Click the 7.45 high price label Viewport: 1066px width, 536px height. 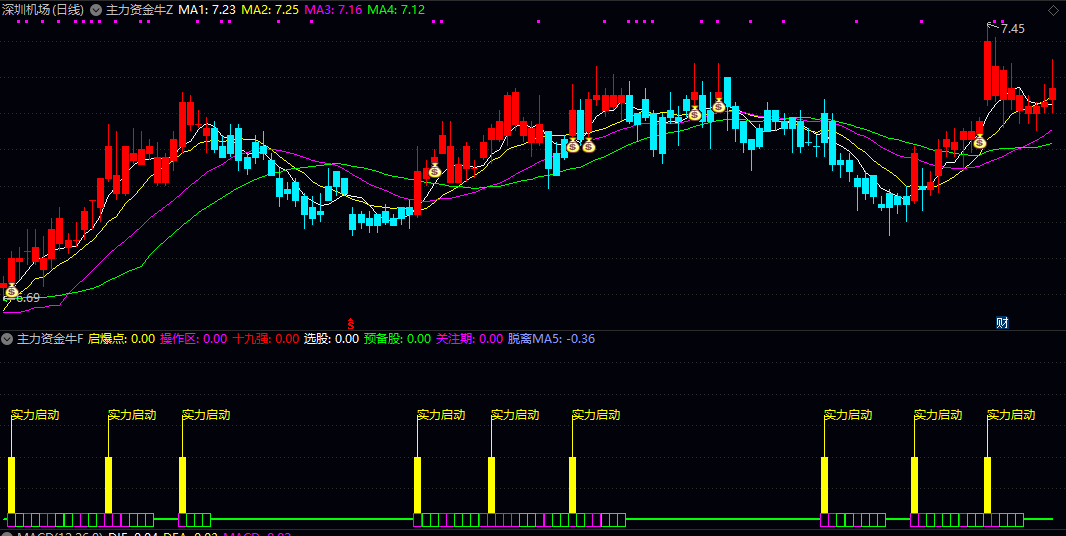[x=1012, y=29]
